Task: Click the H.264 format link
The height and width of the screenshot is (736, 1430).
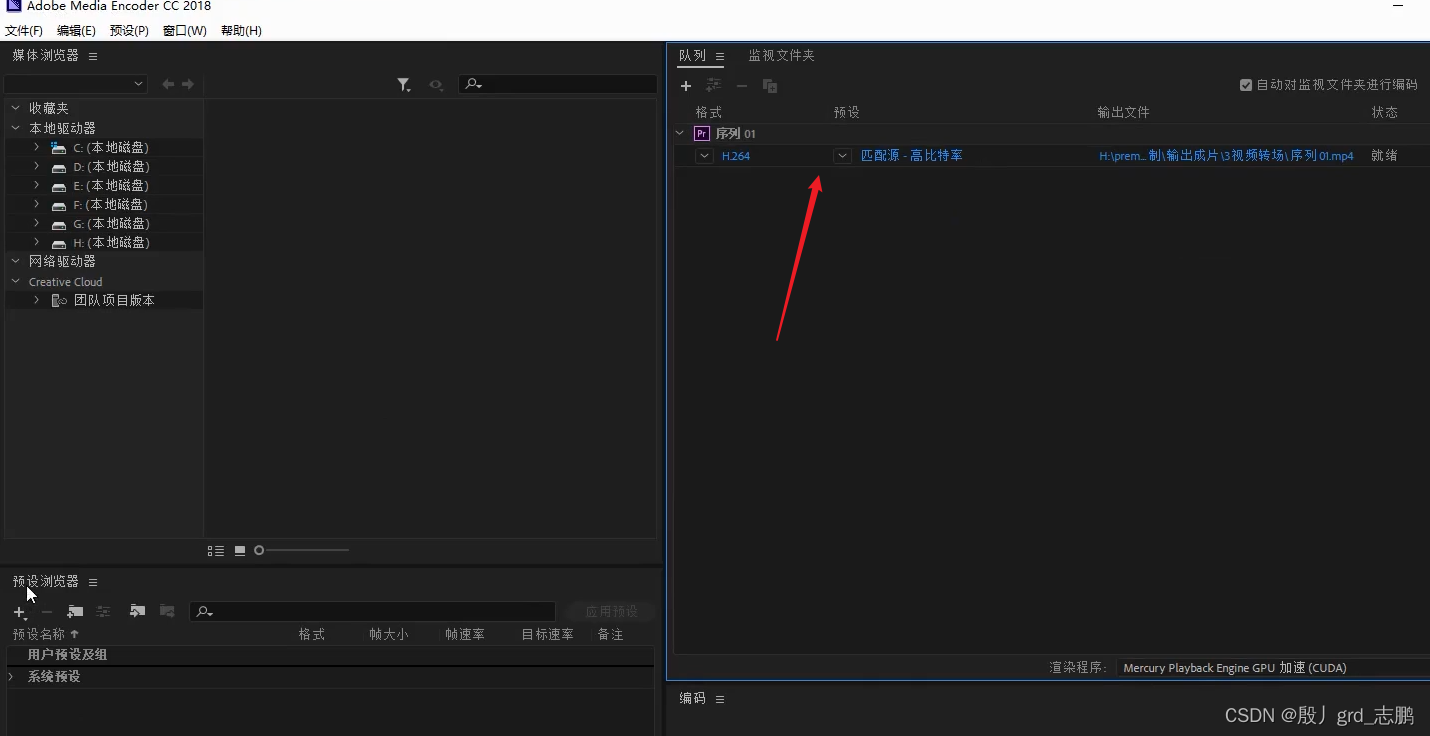Action: pyautogui.click(x=736, y=156)
